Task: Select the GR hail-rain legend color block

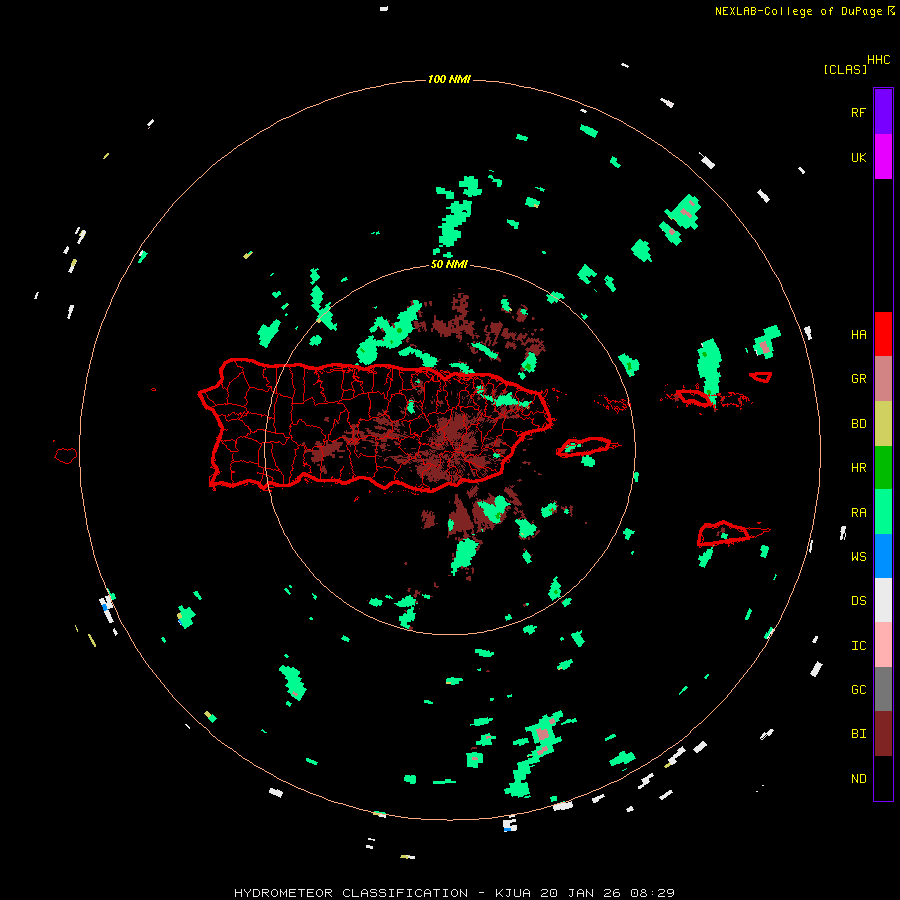Action: (883, 379)
